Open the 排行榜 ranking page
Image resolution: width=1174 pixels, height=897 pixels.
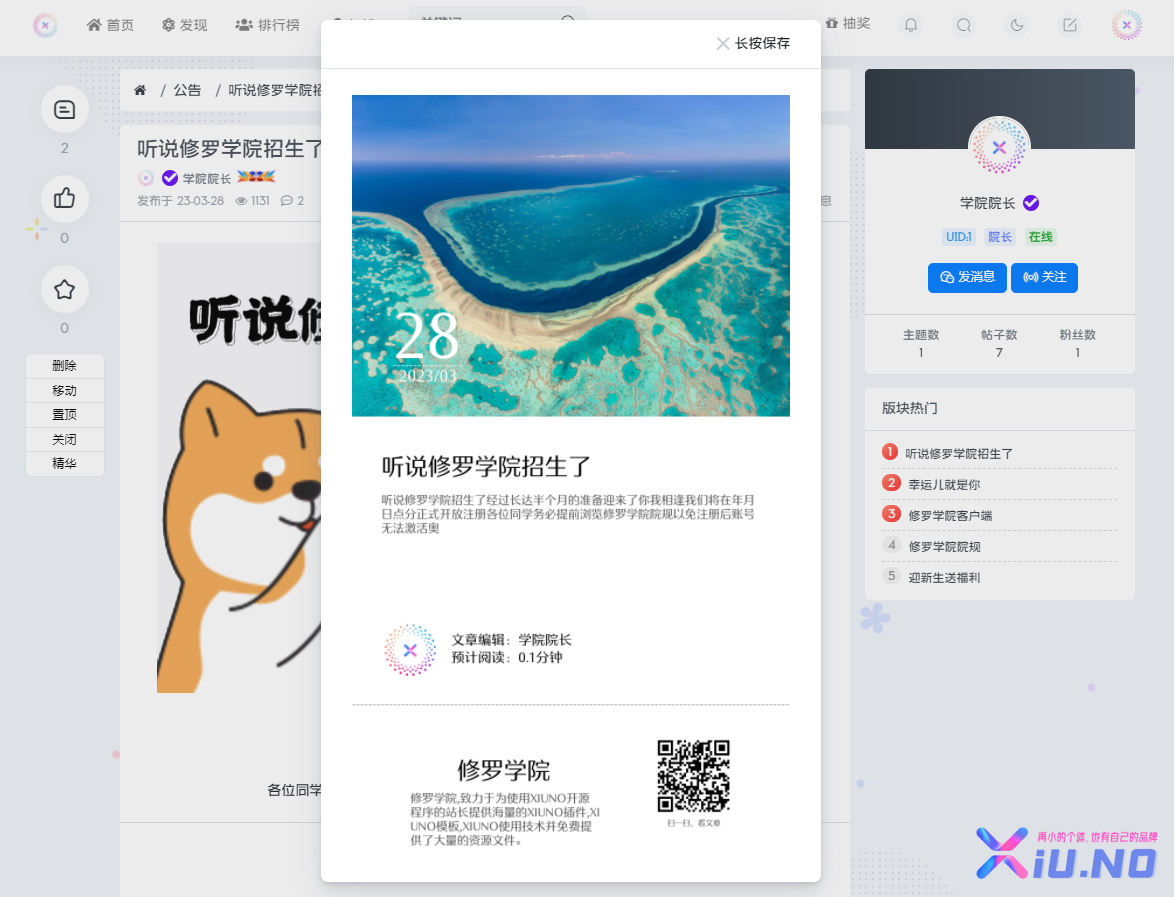[267, 25]
